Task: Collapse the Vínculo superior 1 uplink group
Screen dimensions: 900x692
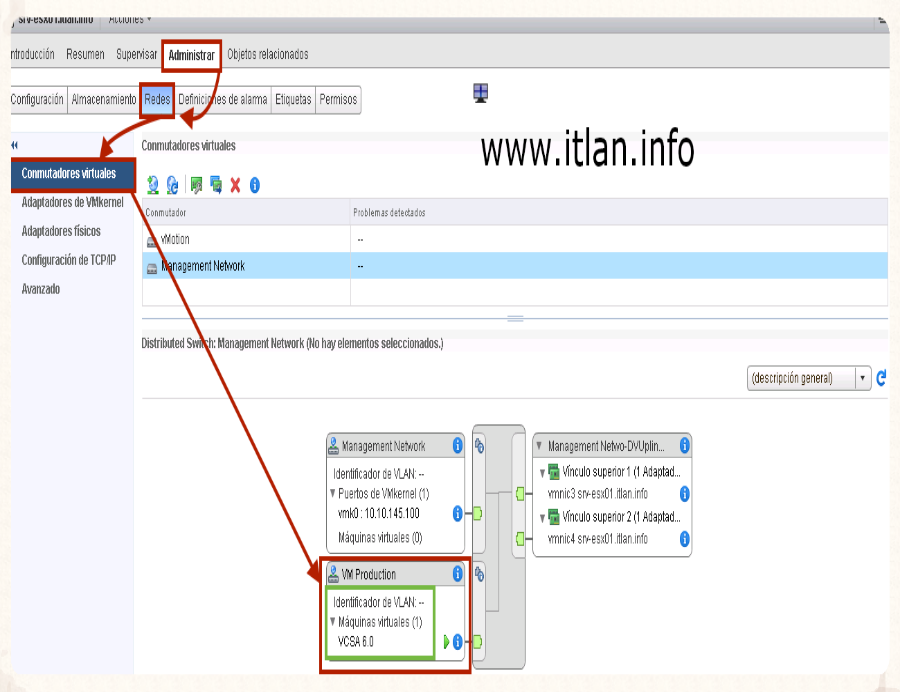Action: pos(542,473)
